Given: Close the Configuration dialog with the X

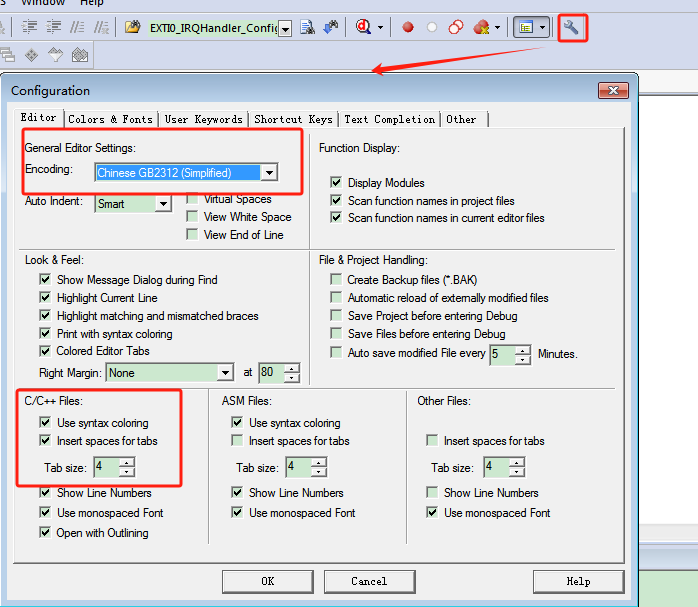Looking at the screenshot, I should coord(613,90).
